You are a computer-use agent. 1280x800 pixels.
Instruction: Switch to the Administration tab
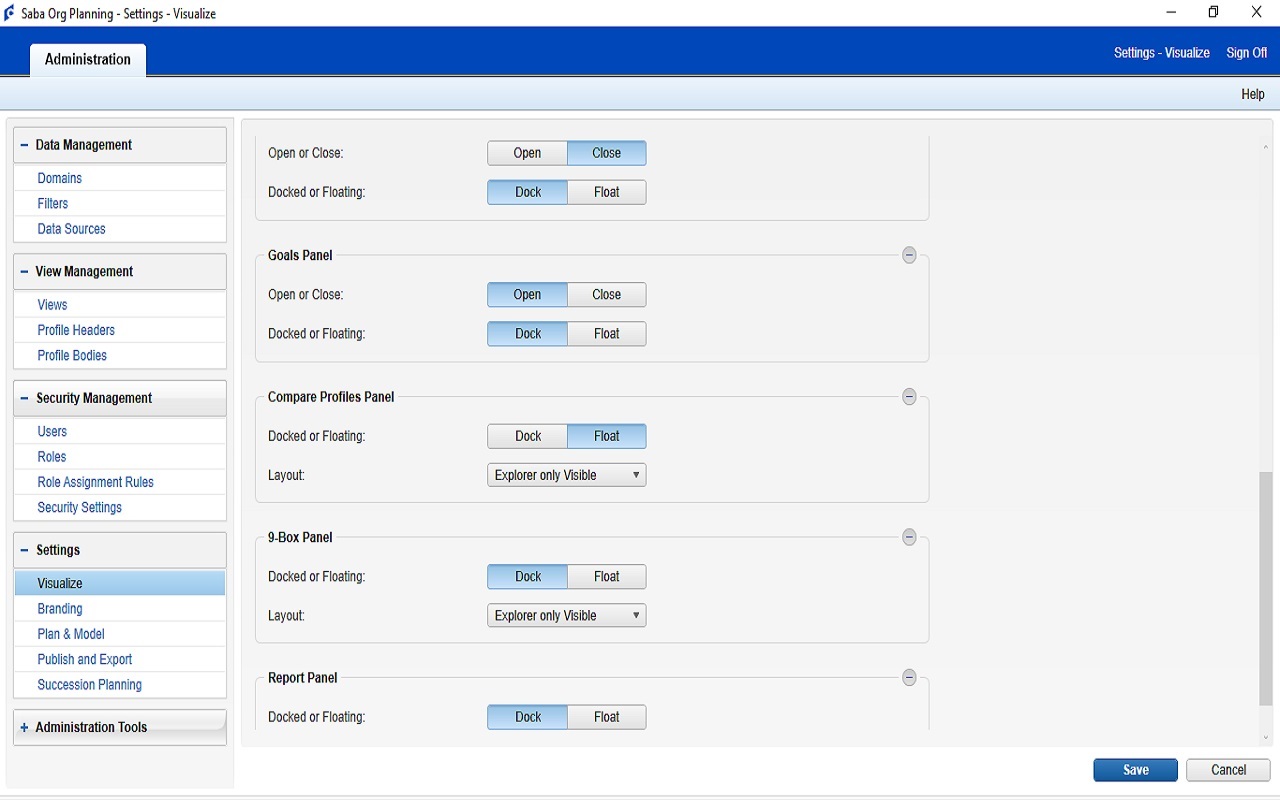tap(87, 59)
